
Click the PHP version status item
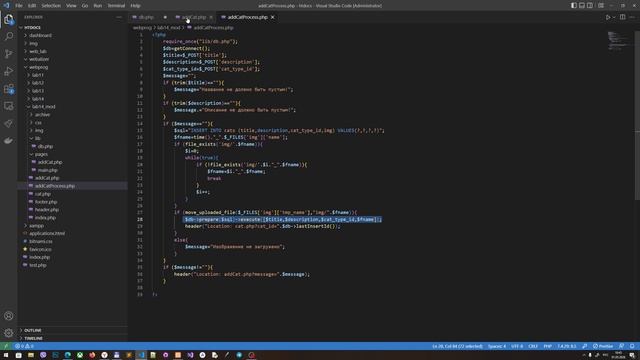[567, 346]
